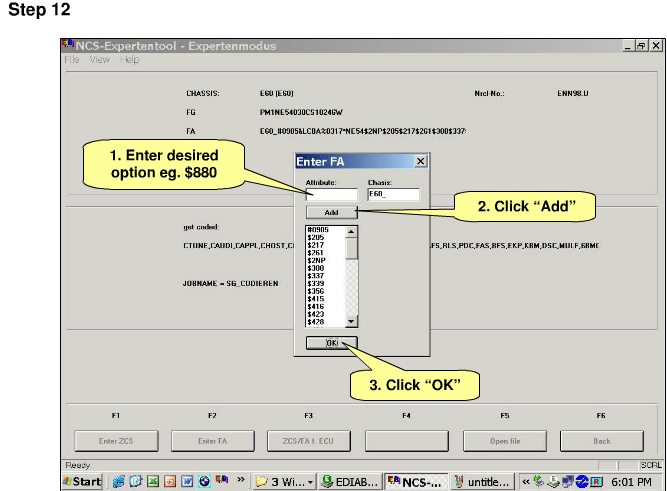Select $416 in the attribute list
The image size is (667, 491).
316,306
